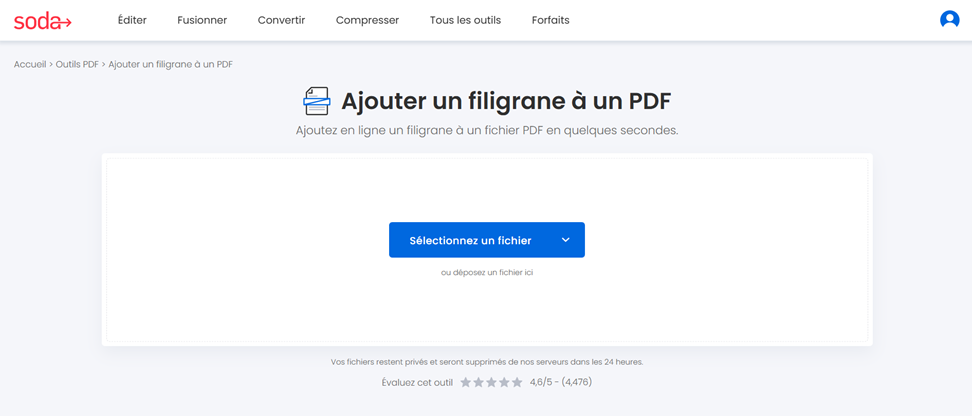The image size is (972, 416).
Task: Click the watermark PDF document icon
Action: pyautogui.click(x=316, y=101)
